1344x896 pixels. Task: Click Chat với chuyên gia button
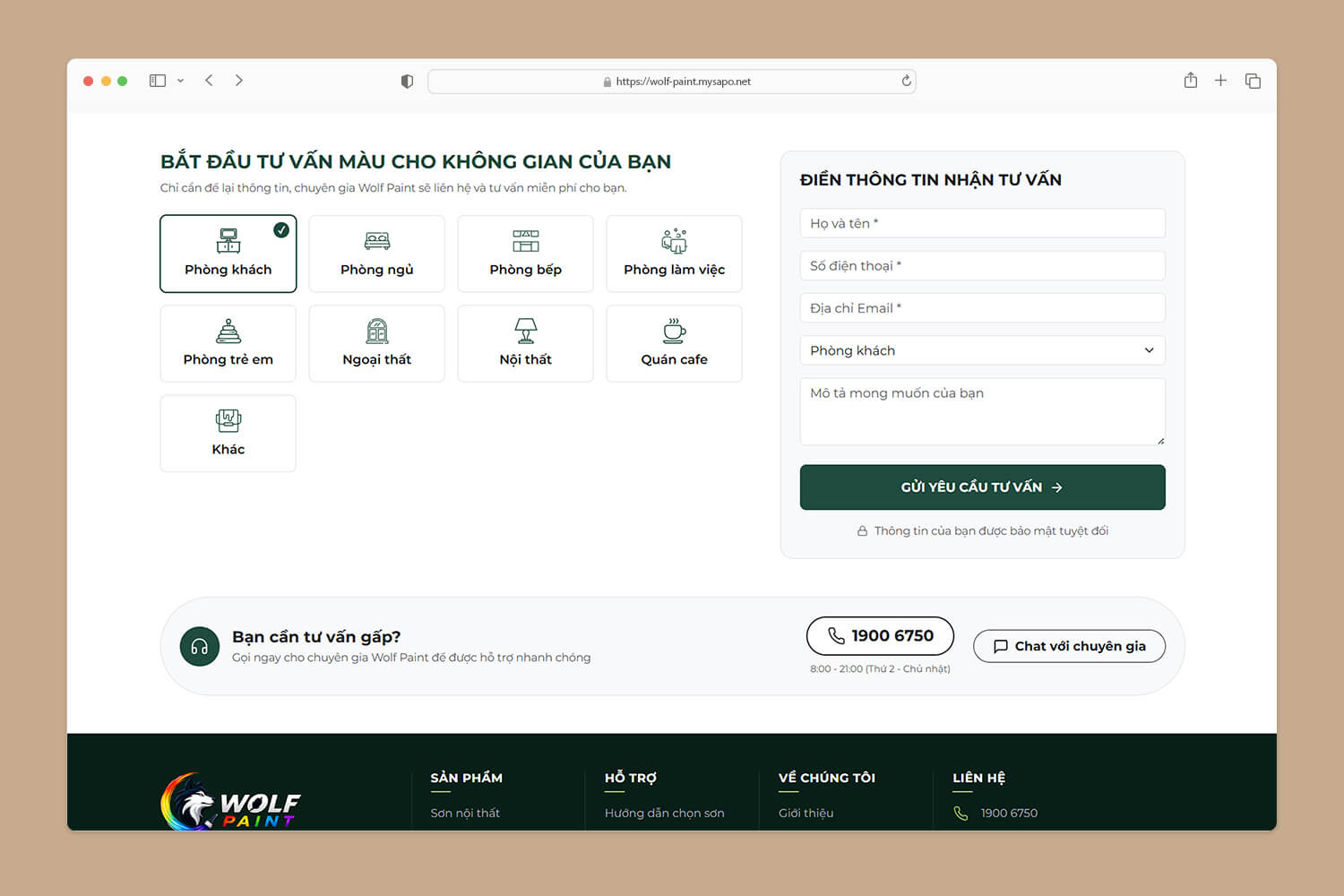[x=1069, y=646]
